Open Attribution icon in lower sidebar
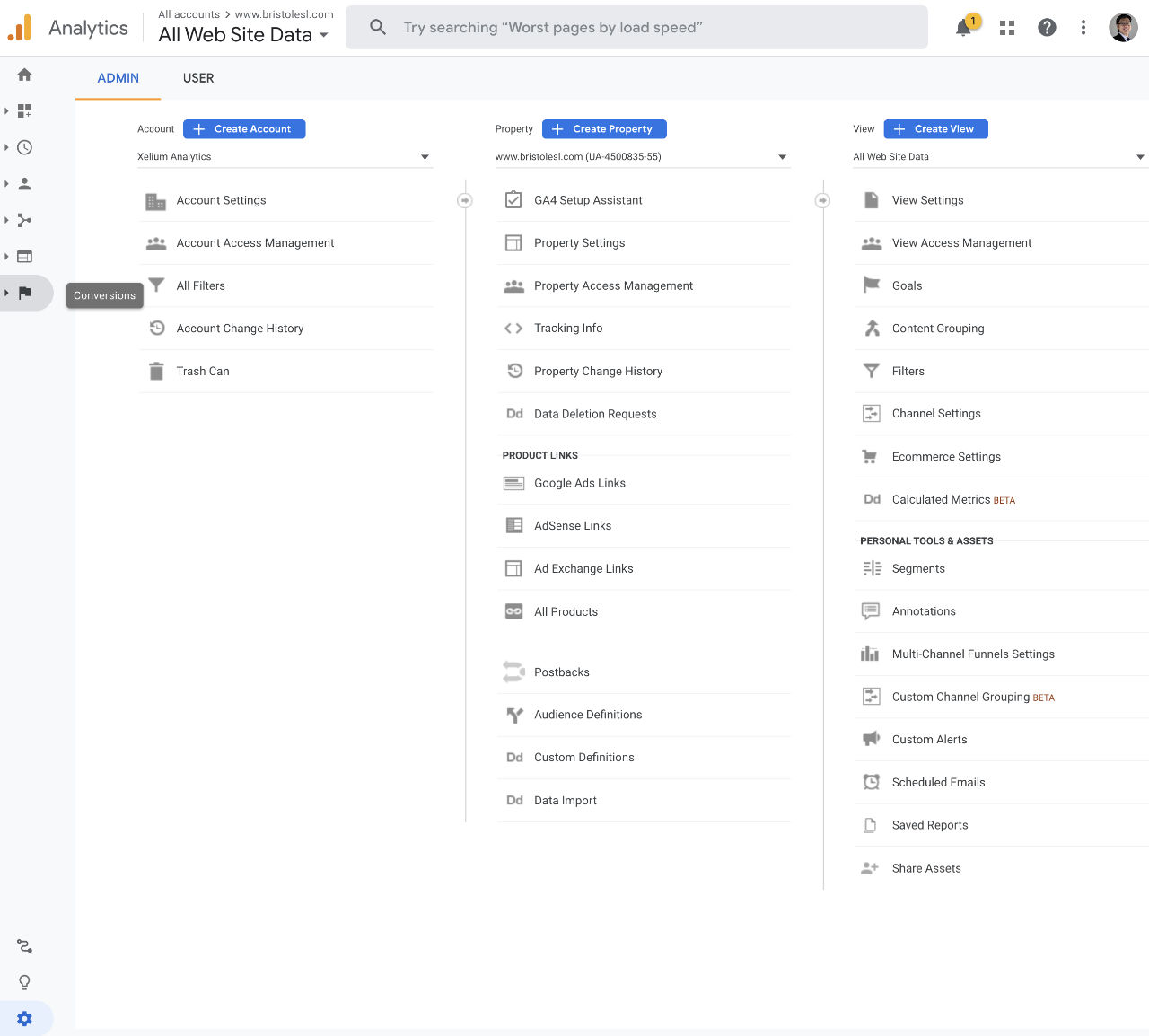The image size is (1149, 1036). [24, 945]
